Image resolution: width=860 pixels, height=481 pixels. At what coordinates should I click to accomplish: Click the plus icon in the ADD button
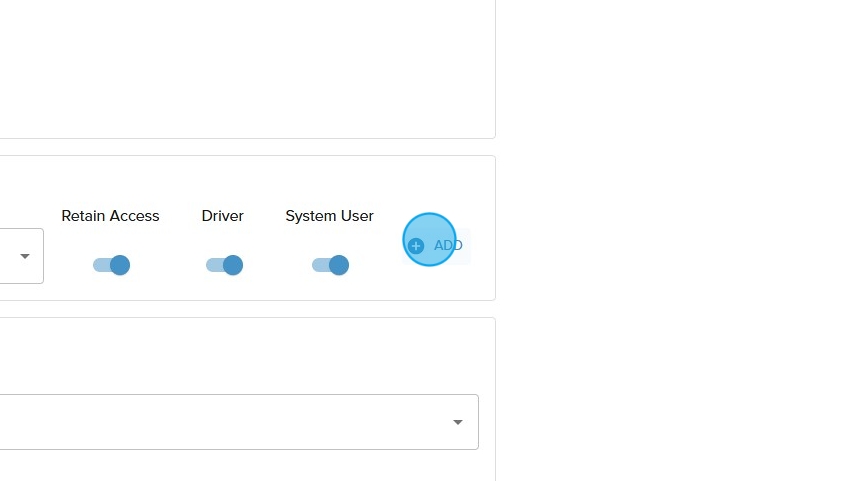pos(416,246)
